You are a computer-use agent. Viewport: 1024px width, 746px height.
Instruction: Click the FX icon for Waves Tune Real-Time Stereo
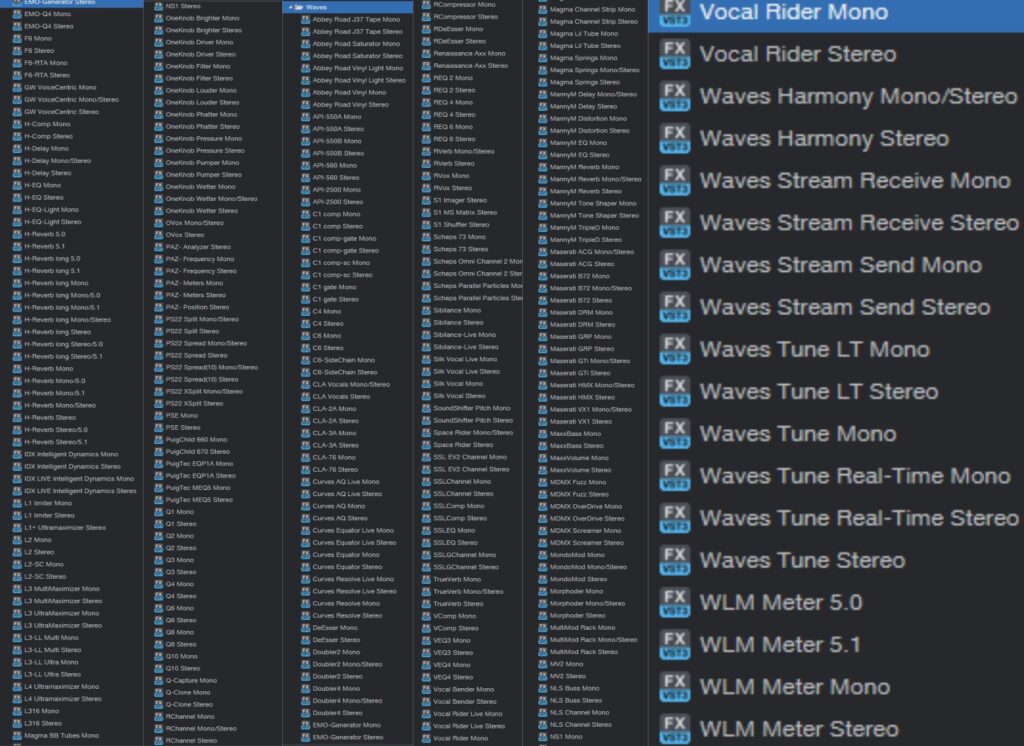tap(675, 518)
